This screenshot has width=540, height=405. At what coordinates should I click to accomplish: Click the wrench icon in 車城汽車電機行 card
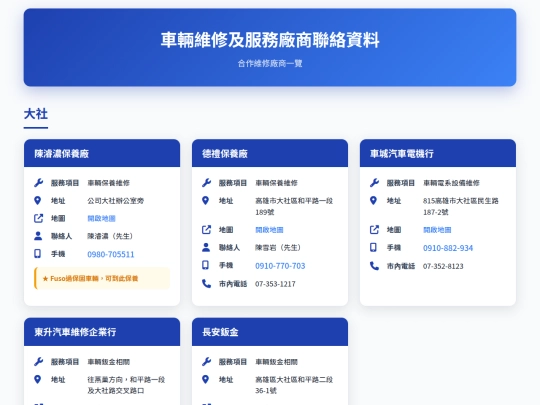[374, 183]
